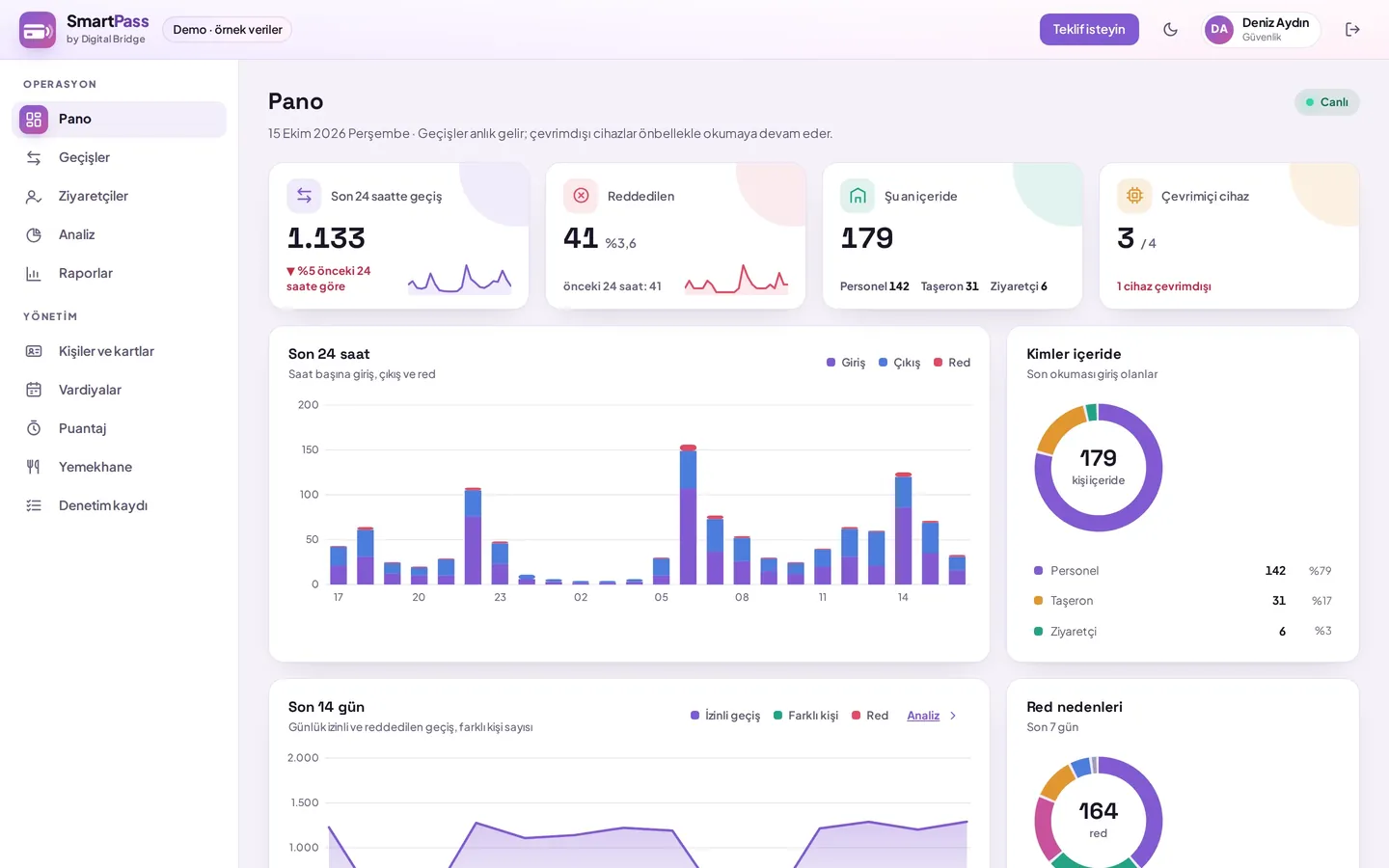This screenshot has width=1389, height=868.
Task: Open Analiz in the sidebar
Action: tap(120, 235)
